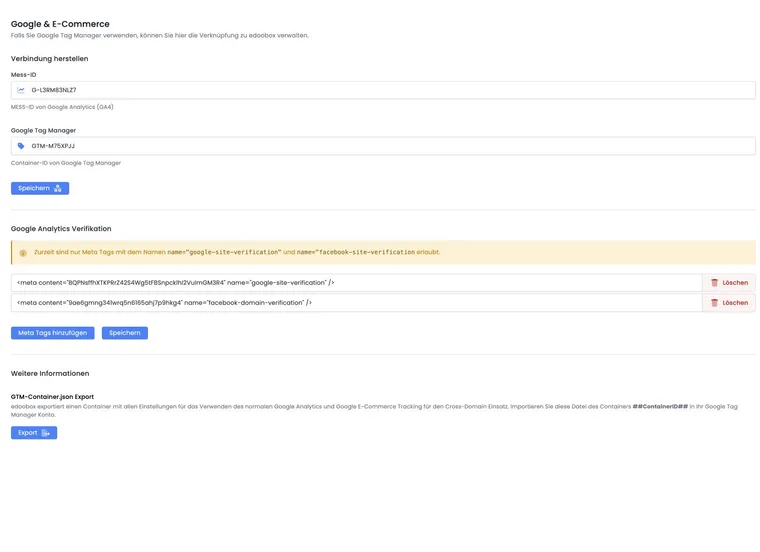Click the Mess-ID field label
Screen dimensions: 760x552
click(x=23, y=75)
